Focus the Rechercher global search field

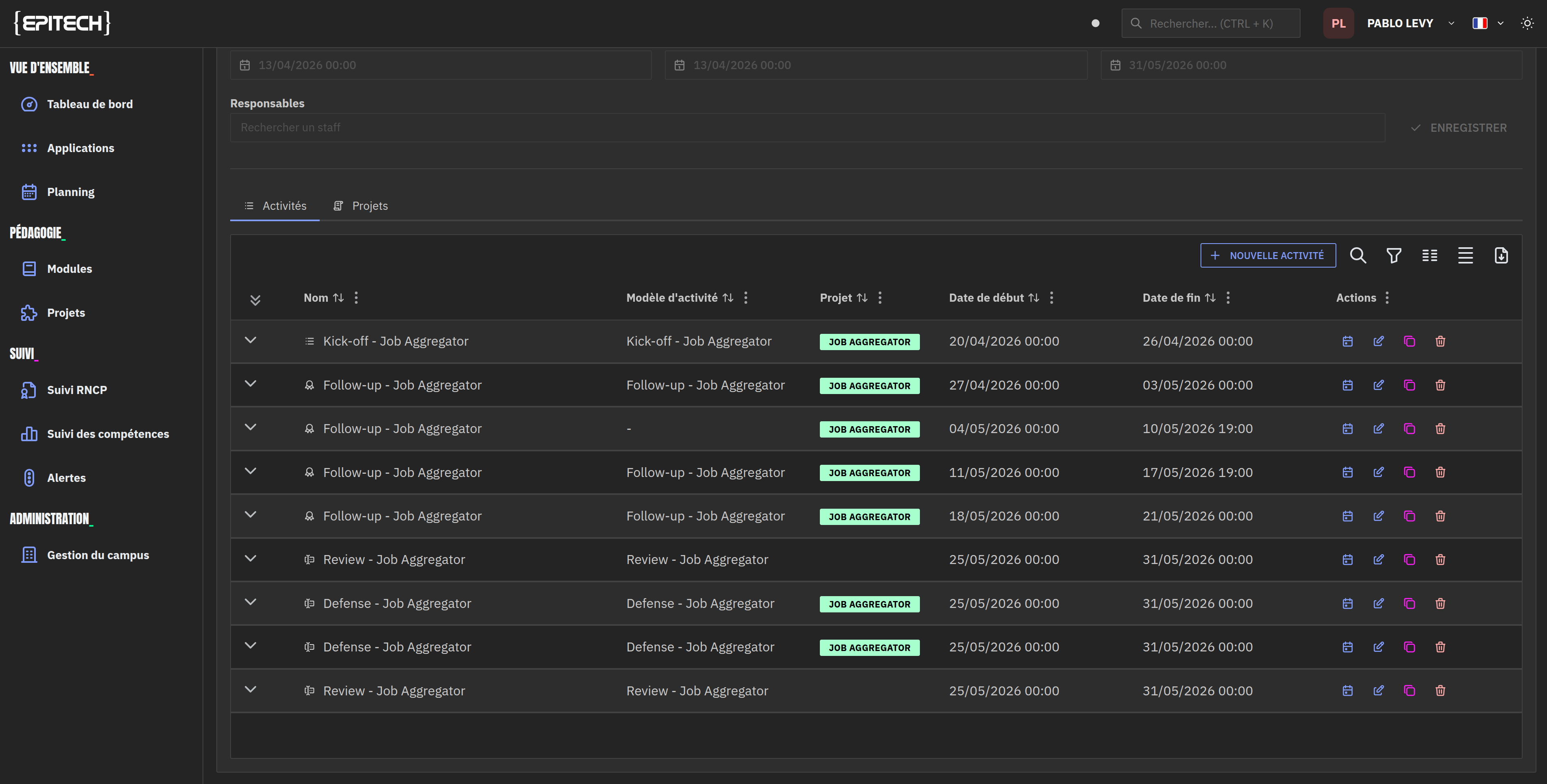(1210, 24)
